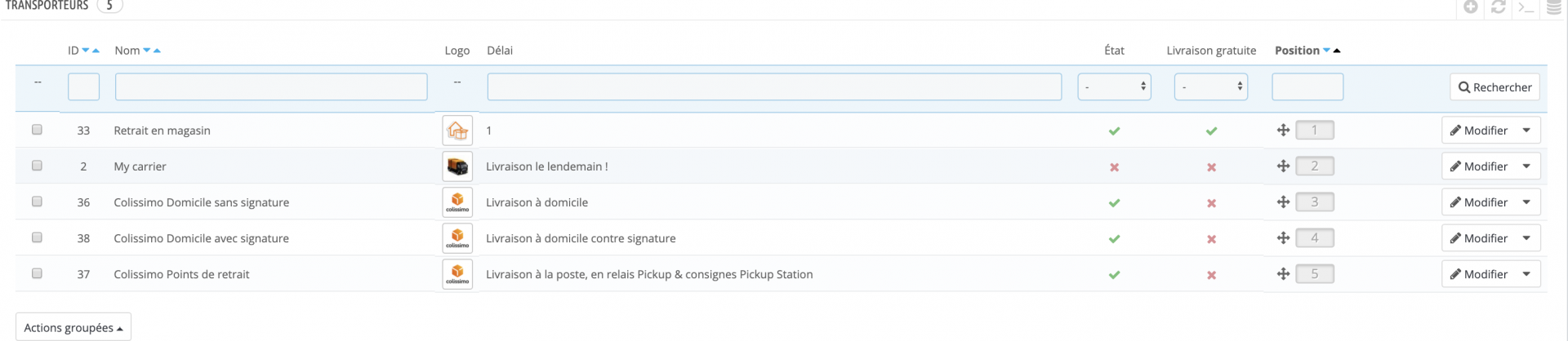Screen dimensions: 1568x341
Task: Click the export to SQL manager database icon
Action: [x=1553, y=7]
